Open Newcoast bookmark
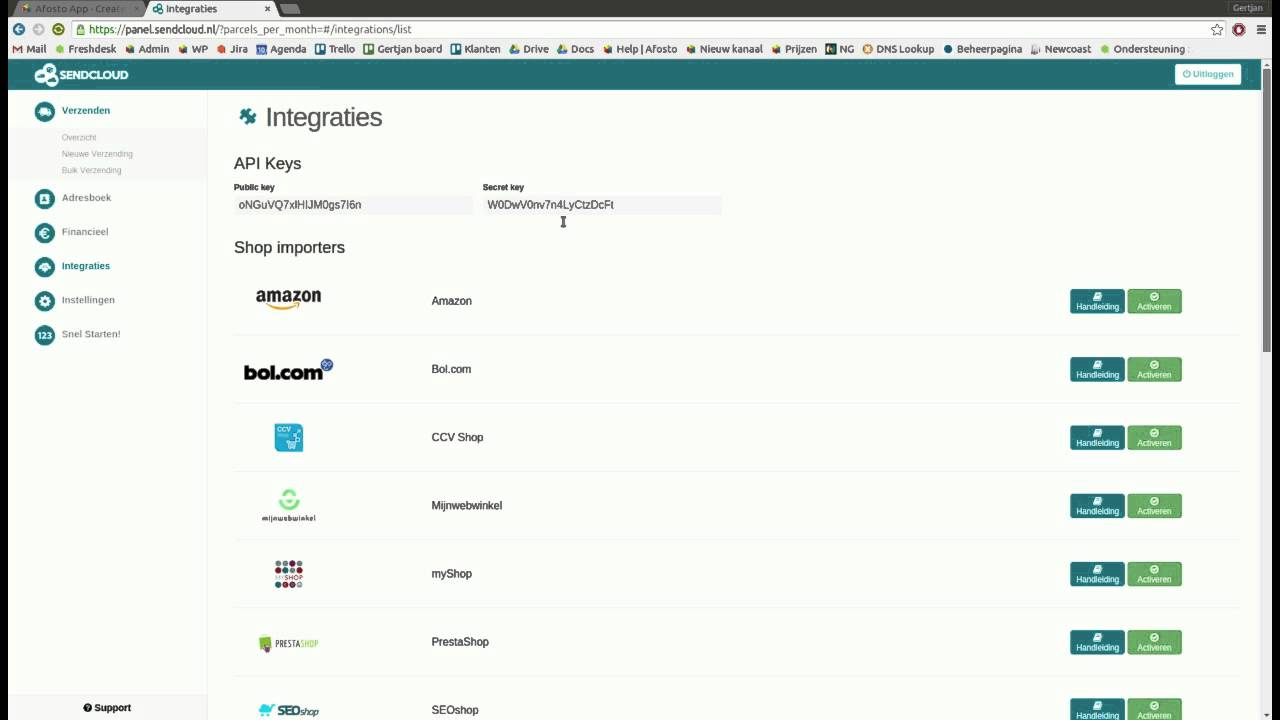The height and width of the screenshot is (720, 1280). [1060, 49]
